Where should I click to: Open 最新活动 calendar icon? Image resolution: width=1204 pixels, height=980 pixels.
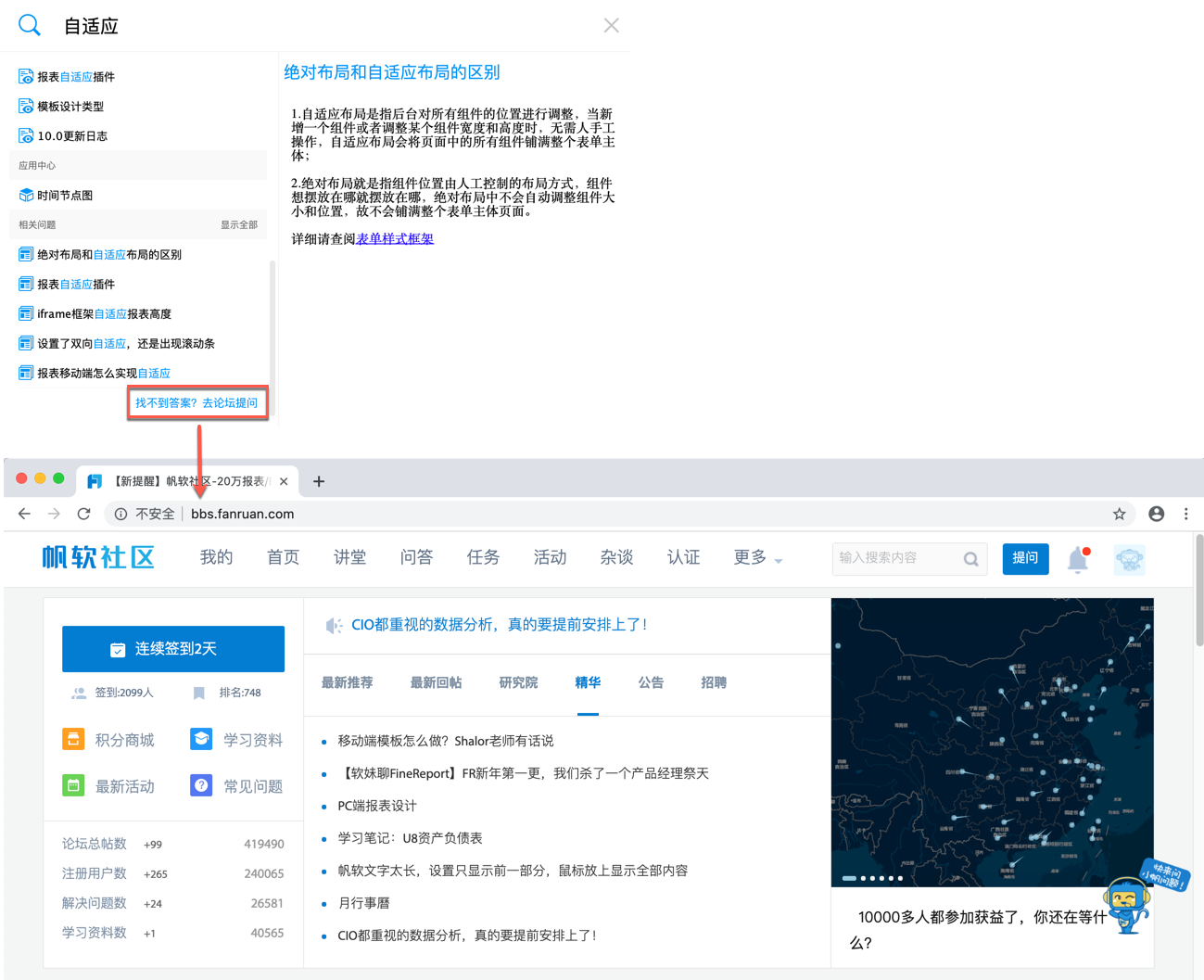click(73, 785)
